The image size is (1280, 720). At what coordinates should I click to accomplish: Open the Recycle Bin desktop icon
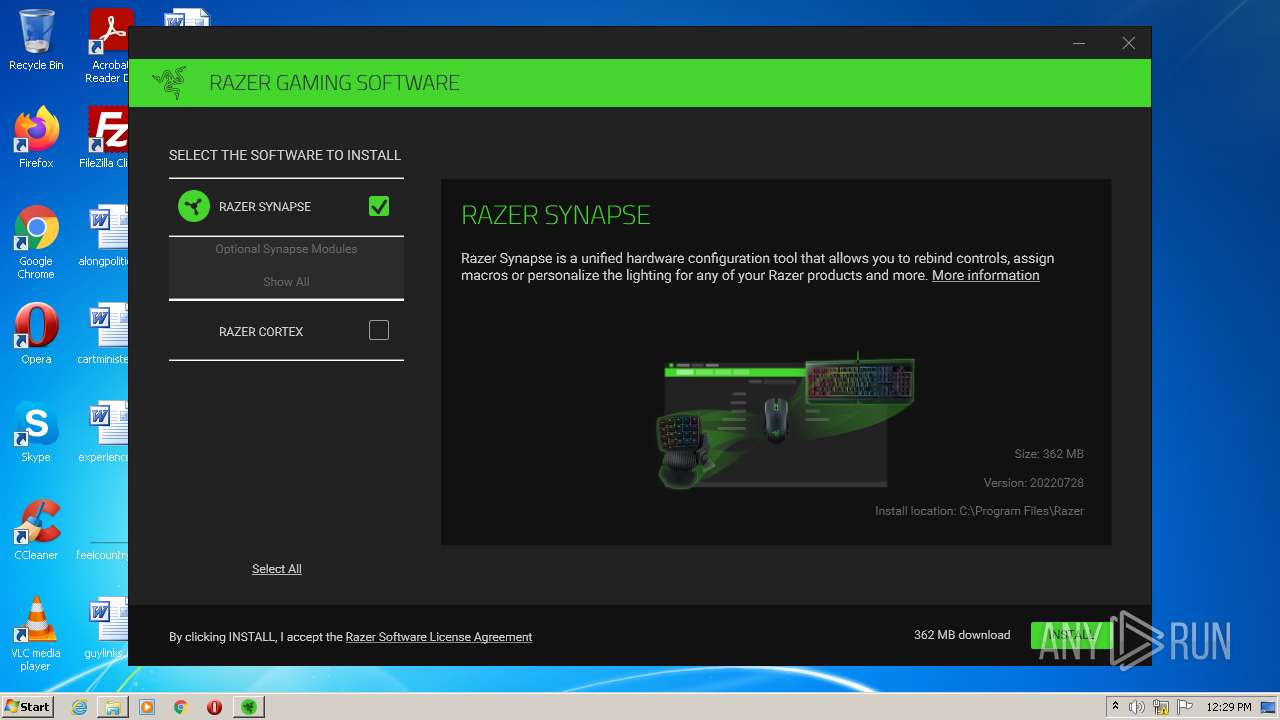coord(36,40)
